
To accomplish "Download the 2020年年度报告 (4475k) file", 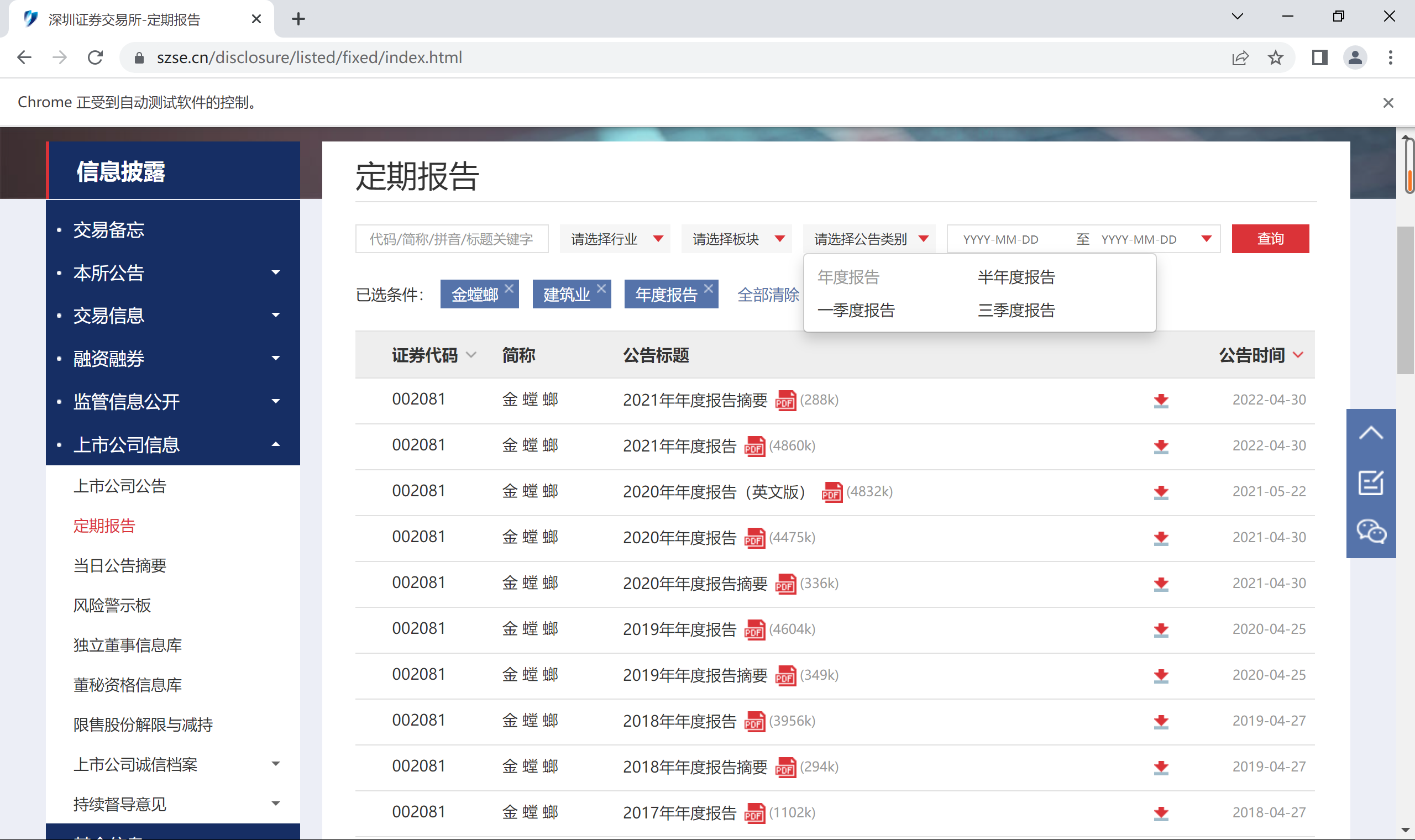I will pos(1161,538).
